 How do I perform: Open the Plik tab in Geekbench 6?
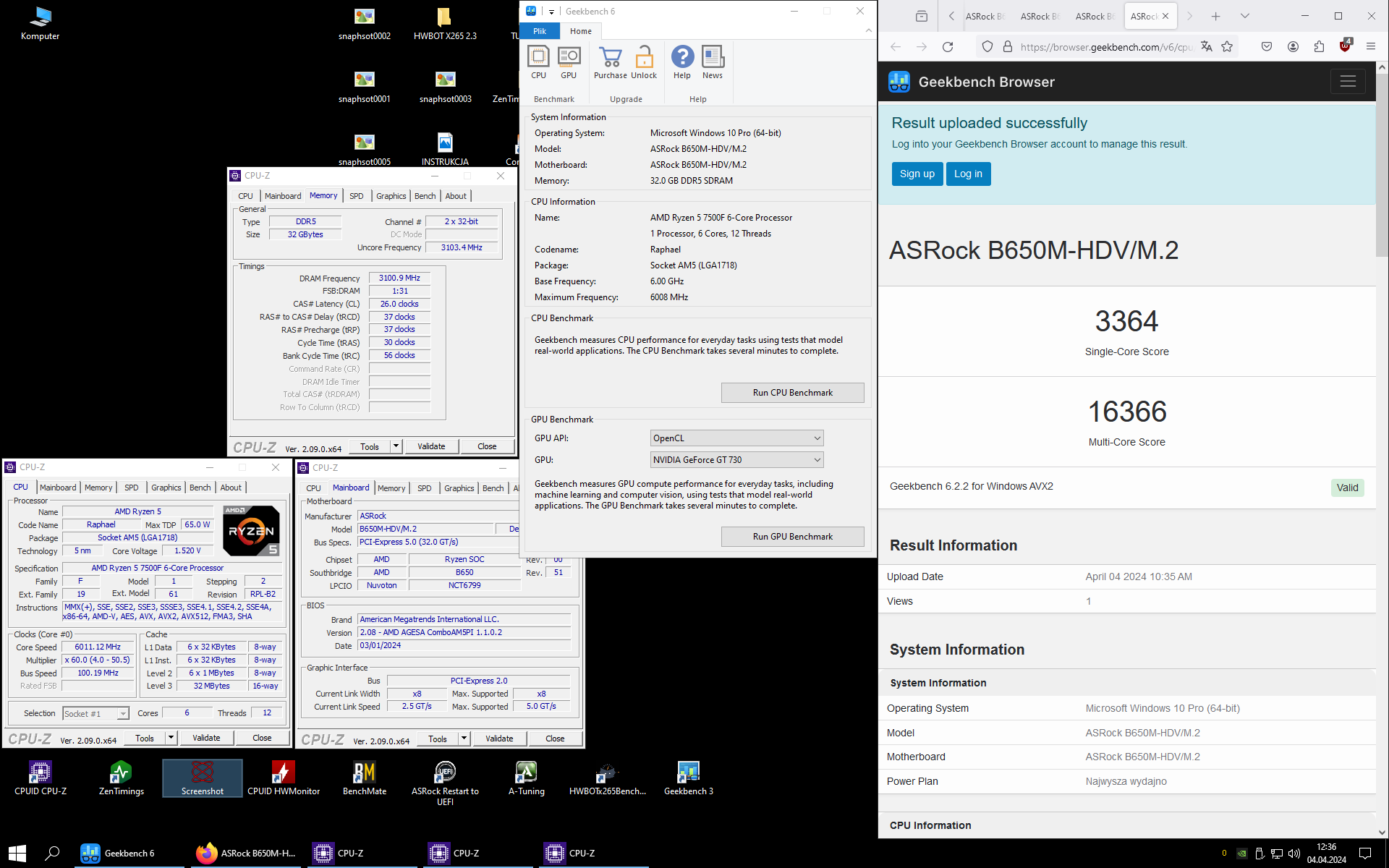pos(540,31)
